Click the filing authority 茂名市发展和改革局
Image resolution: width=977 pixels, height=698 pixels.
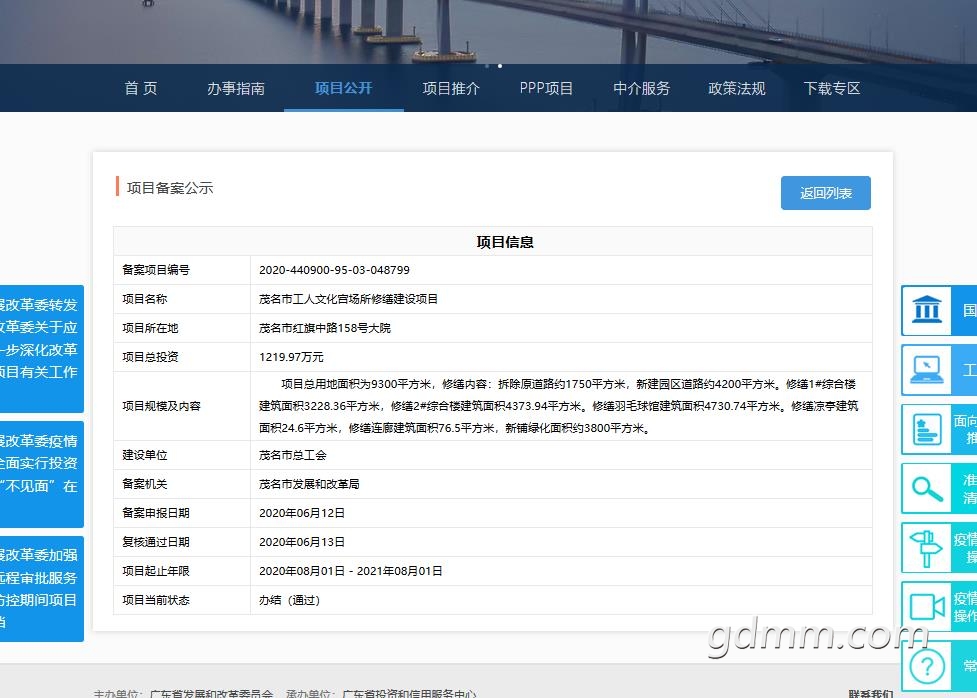(309, 484)
